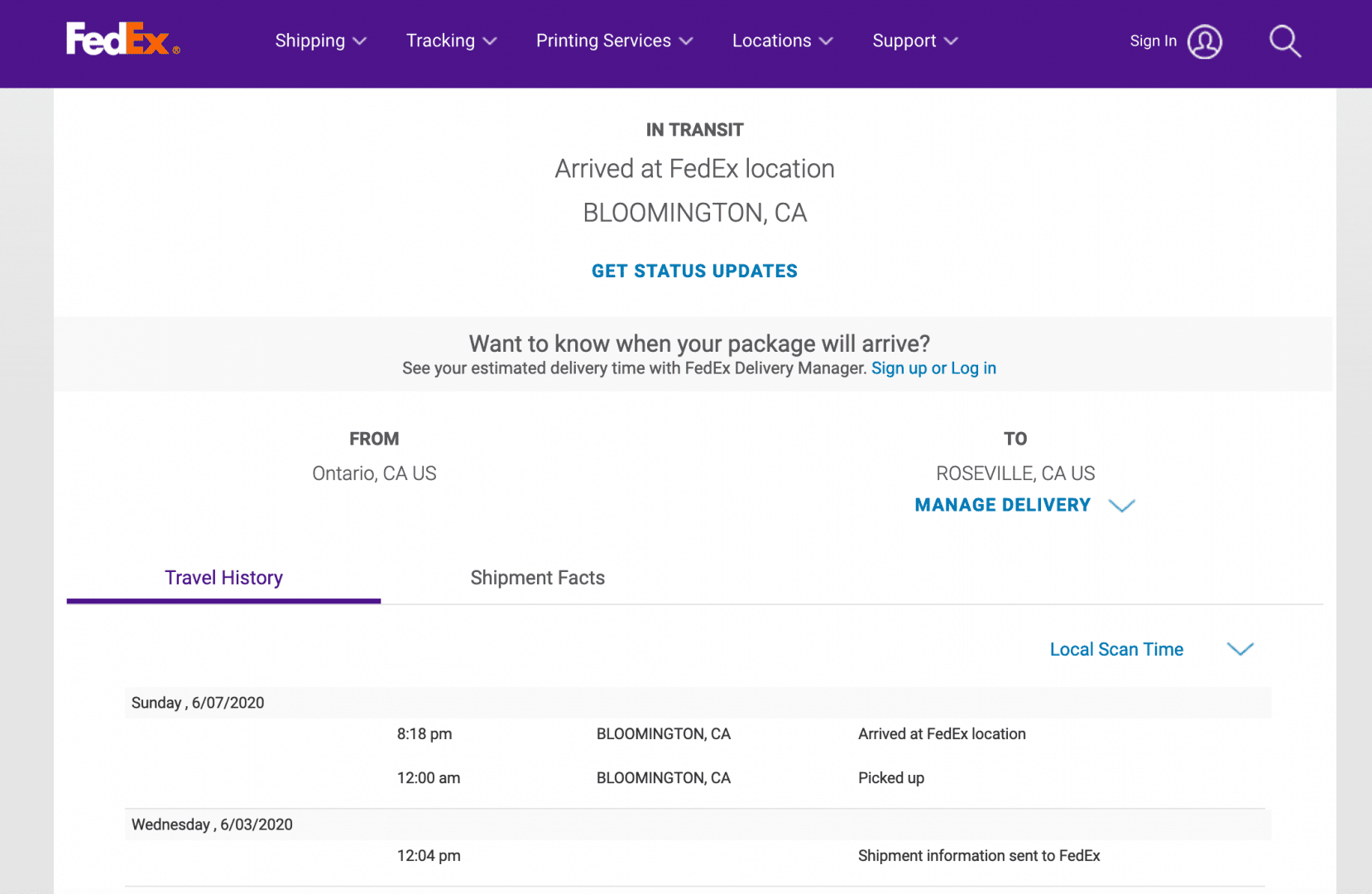1372x894 pixels.
Task: Click the user profile avatar icon
Action: pyautogui.click(x=1204, y=41)
